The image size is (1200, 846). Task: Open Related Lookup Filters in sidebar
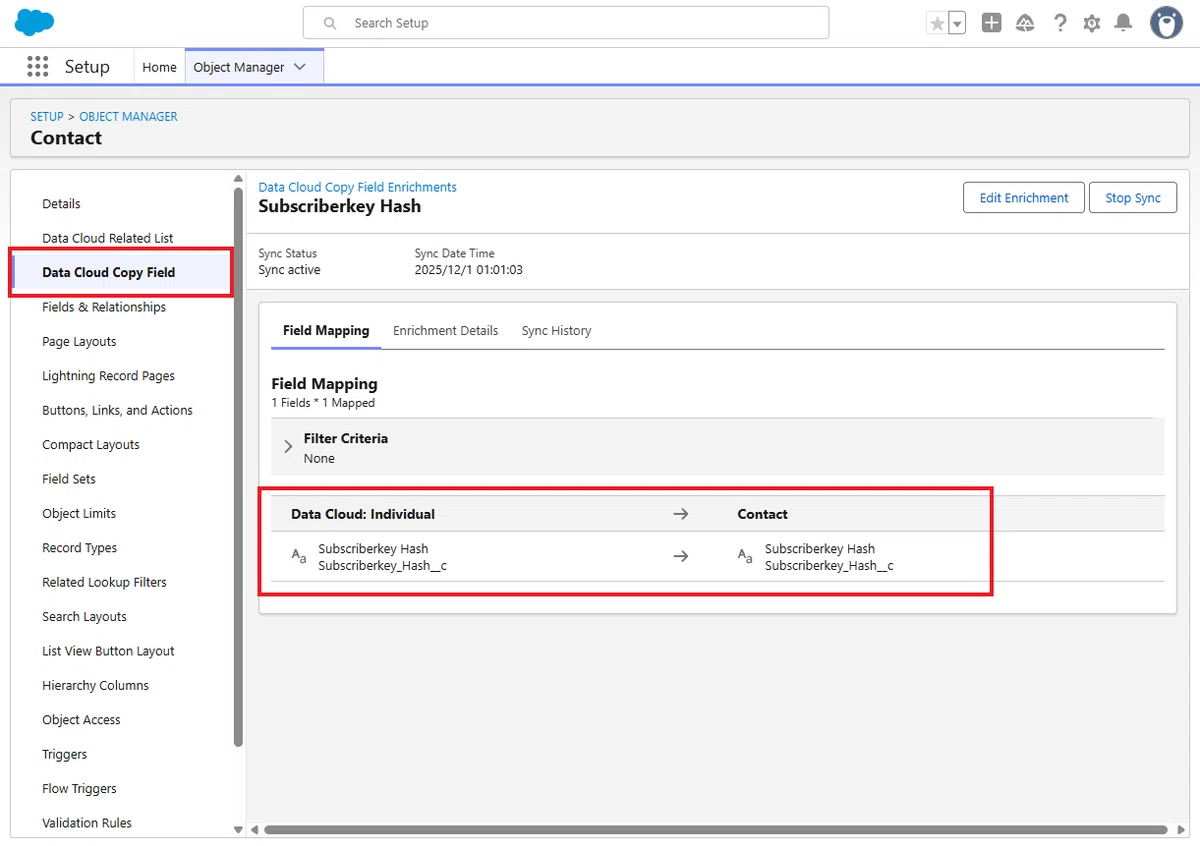coord(104,582)
